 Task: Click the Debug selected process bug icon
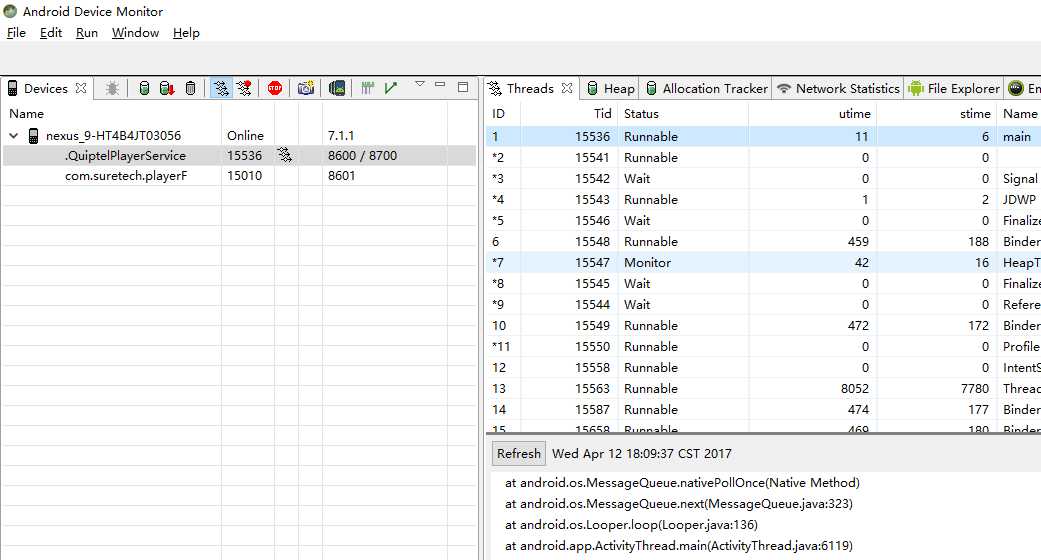click(112, 88)
